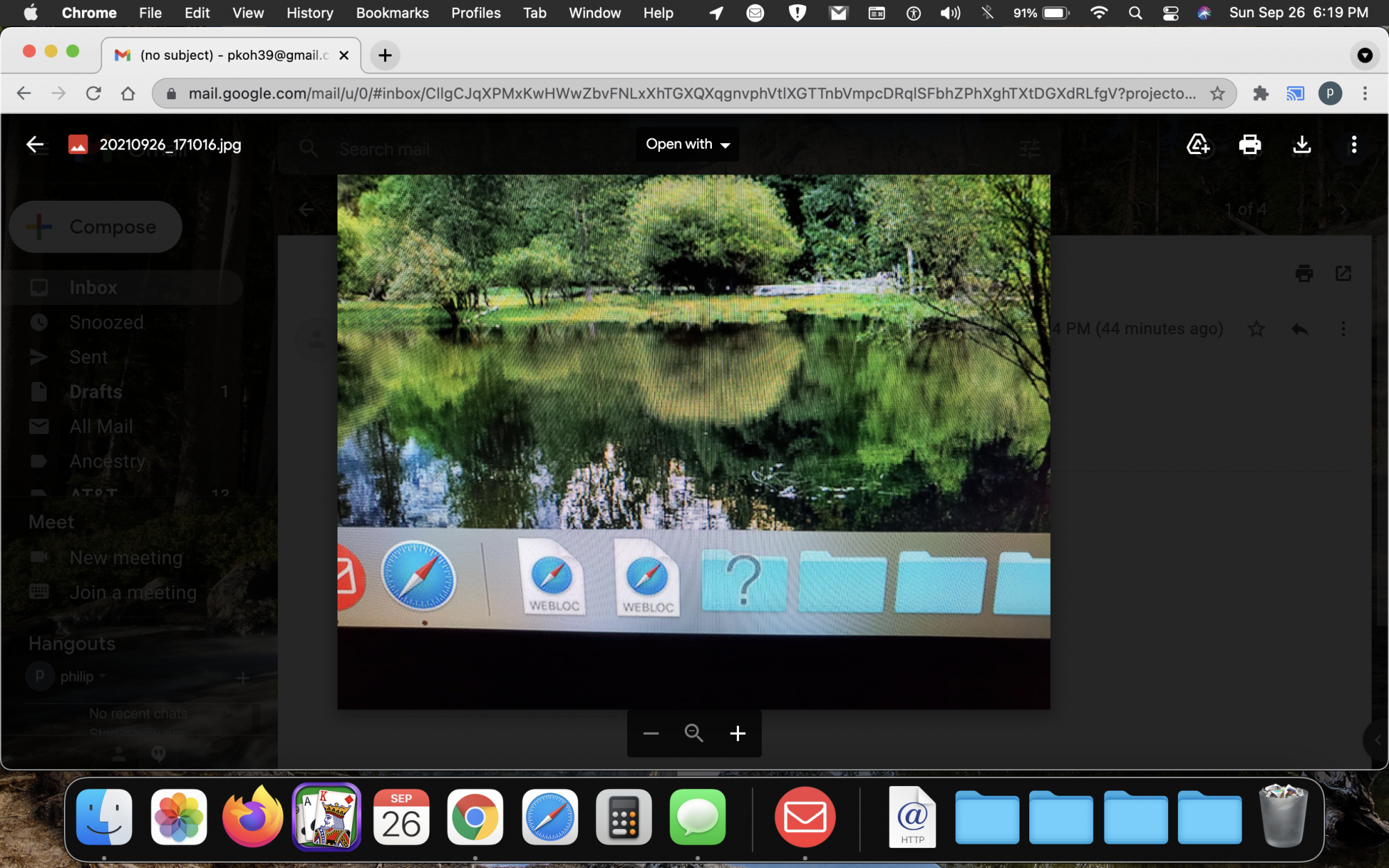1389x868 pixels.
Task: Open Siri from the menu bar
Action: 1204,12
